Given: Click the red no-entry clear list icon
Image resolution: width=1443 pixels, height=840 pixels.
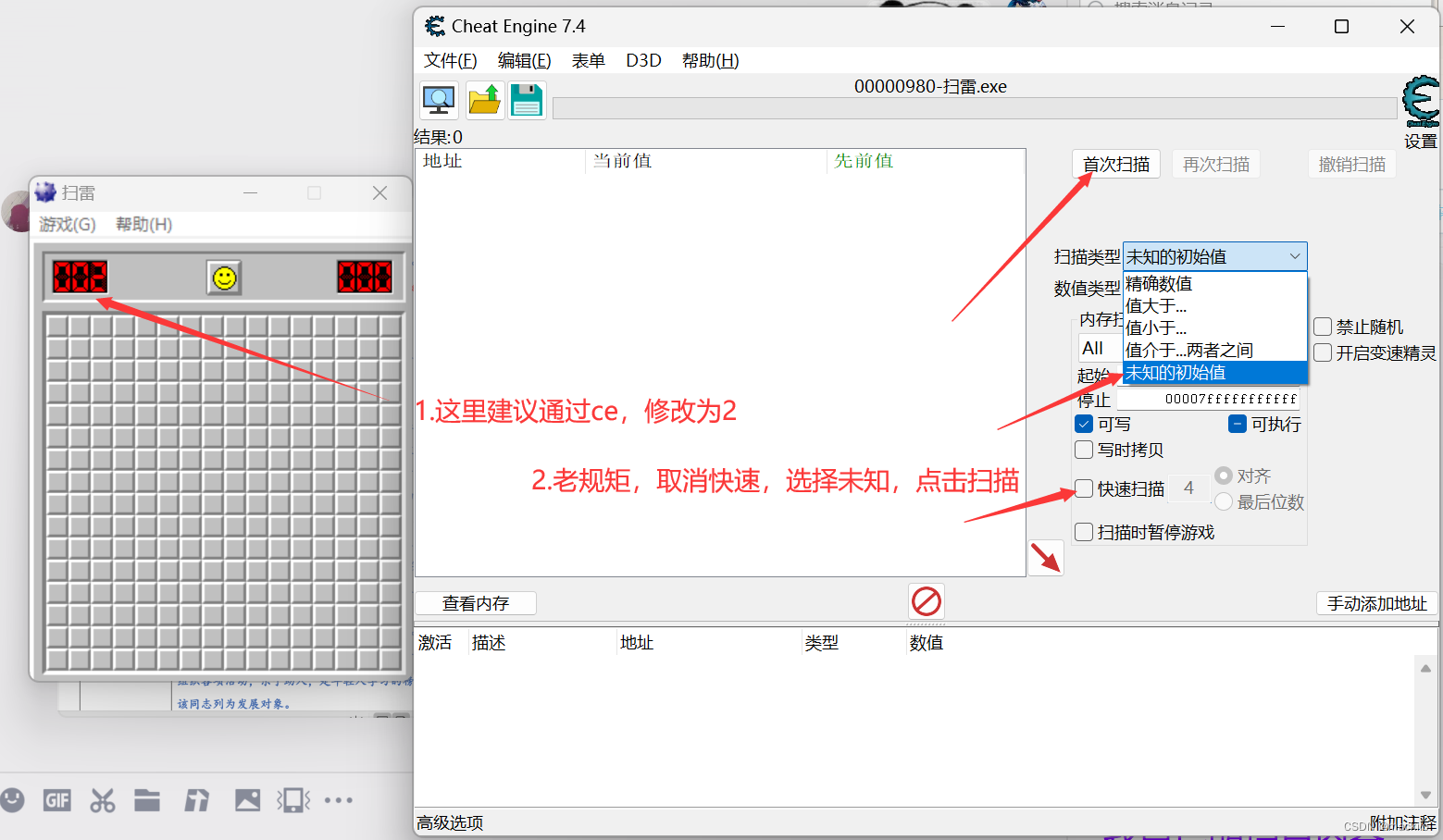Looking at the screenshot, I should point(927,601).
